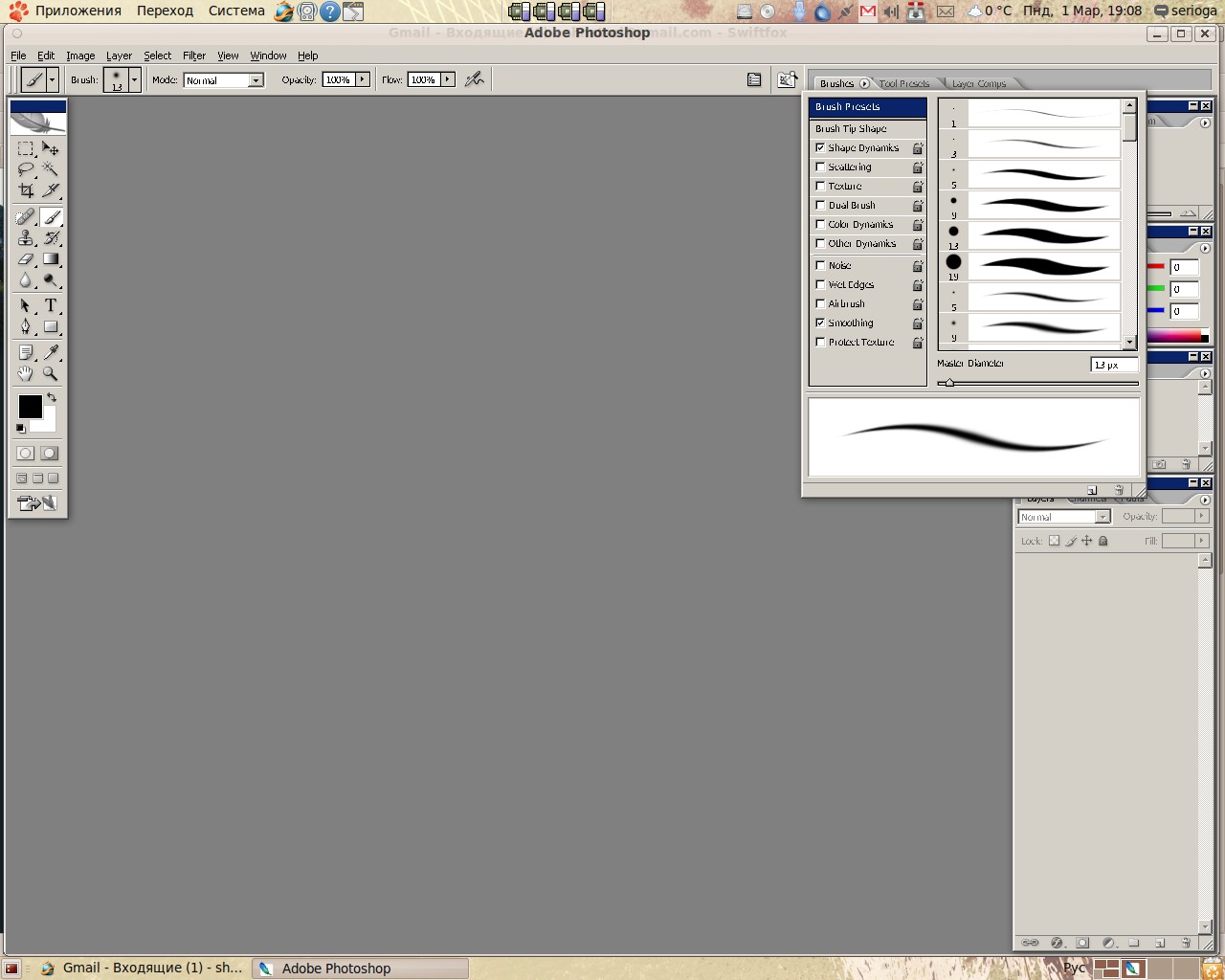Screen dimensions: 1225x980
Task: Select the Zoom magnifier tool
Action: pyautogui.click(x=51, y=374)
